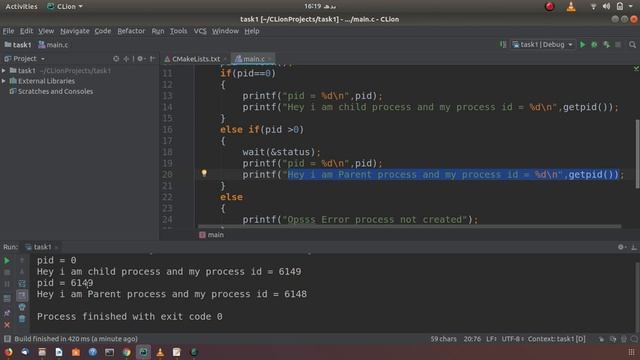This screenshot has height=360, width=640.
Task: Clear the run console with the trash icon
Action: [22, 319]
